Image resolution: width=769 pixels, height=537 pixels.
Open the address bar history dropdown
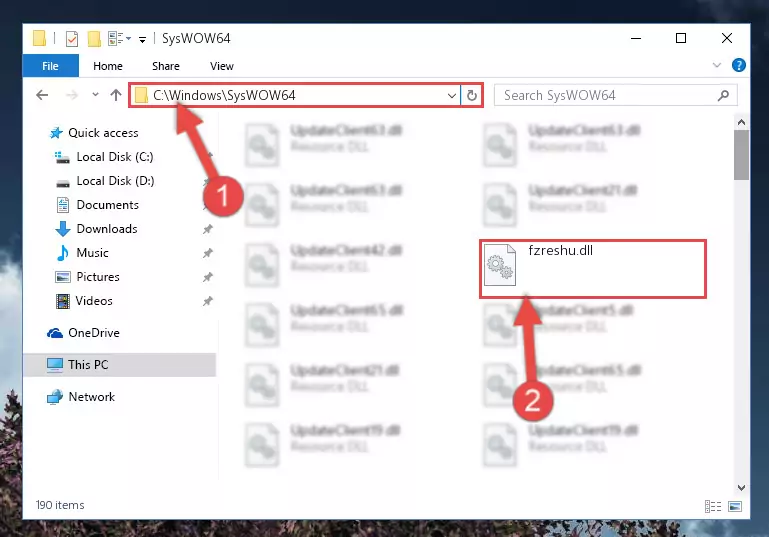[452, 95]
